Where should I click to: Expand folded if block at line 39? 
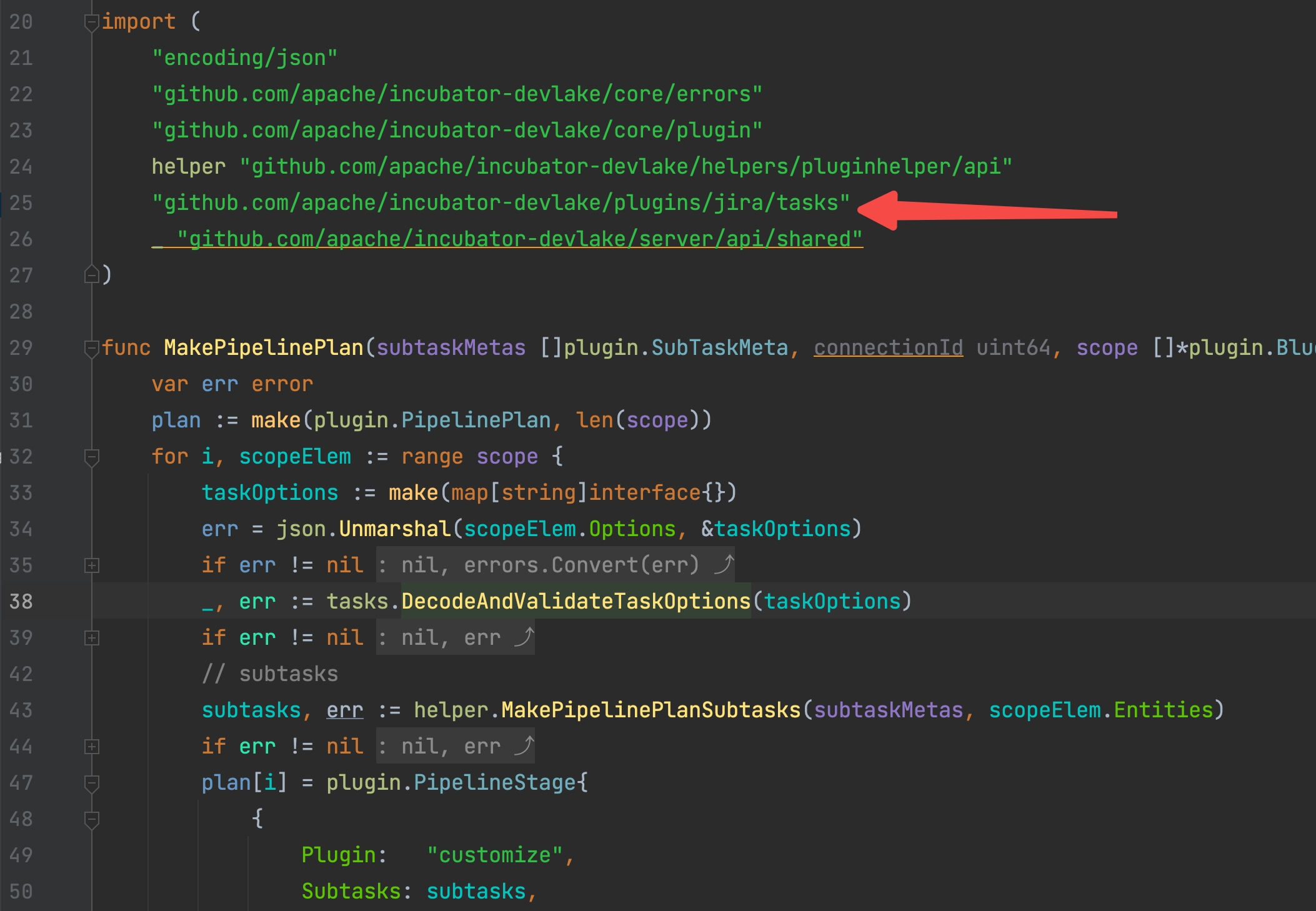tap(91, 638)
